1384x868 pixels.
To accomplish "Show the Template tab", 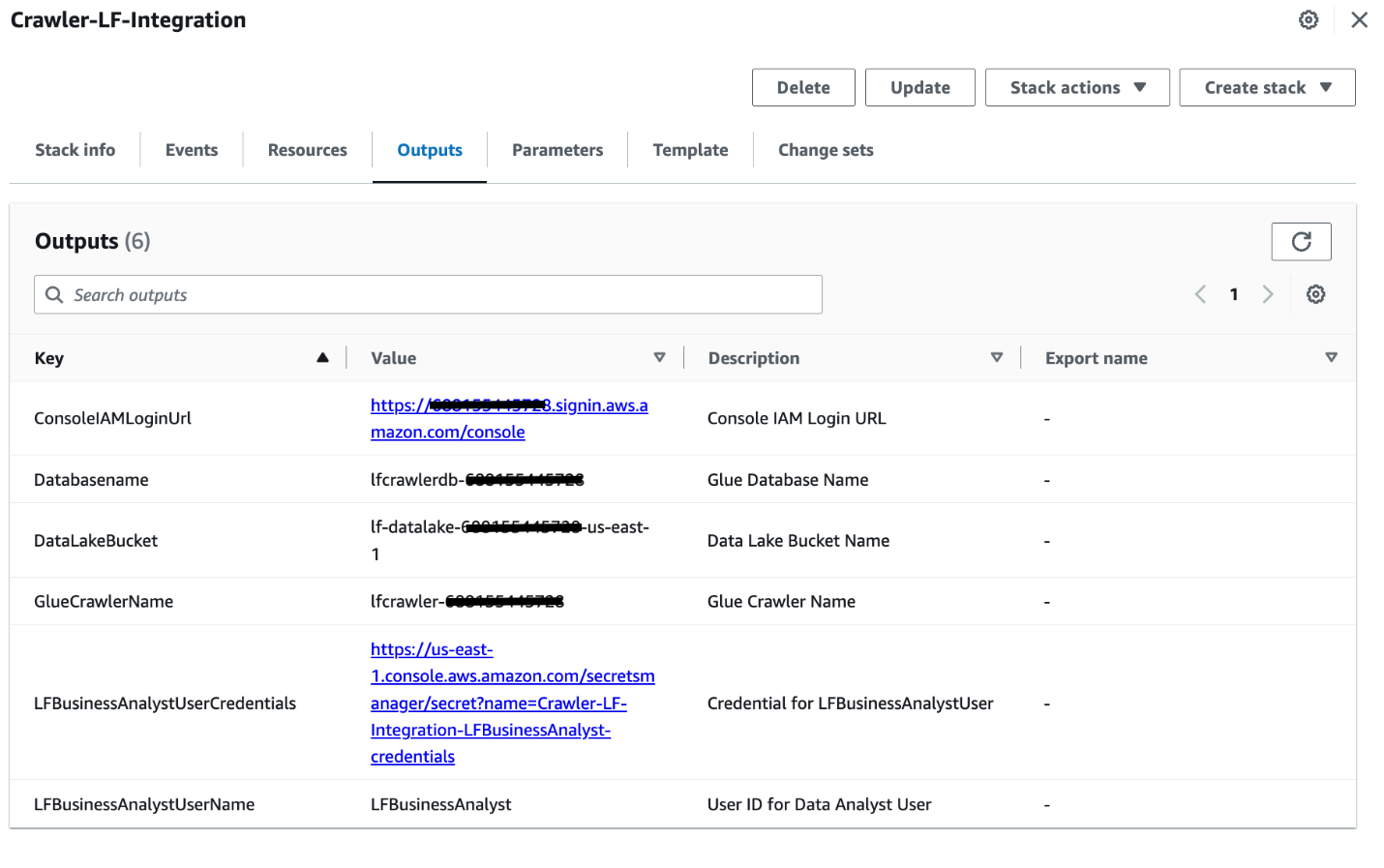I will coord(690,150).
